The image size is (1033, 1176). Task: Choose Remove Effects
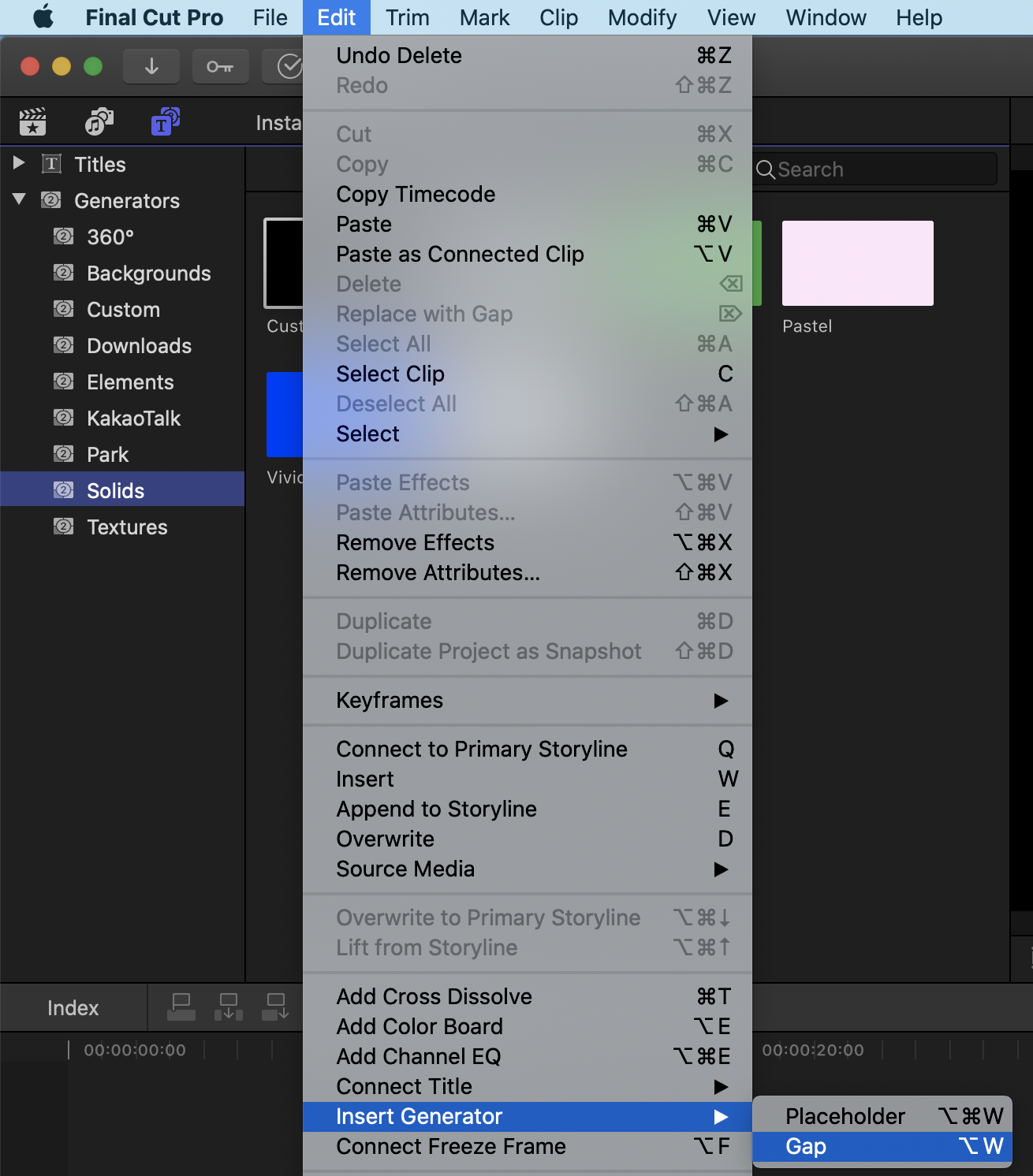(527, 542)
